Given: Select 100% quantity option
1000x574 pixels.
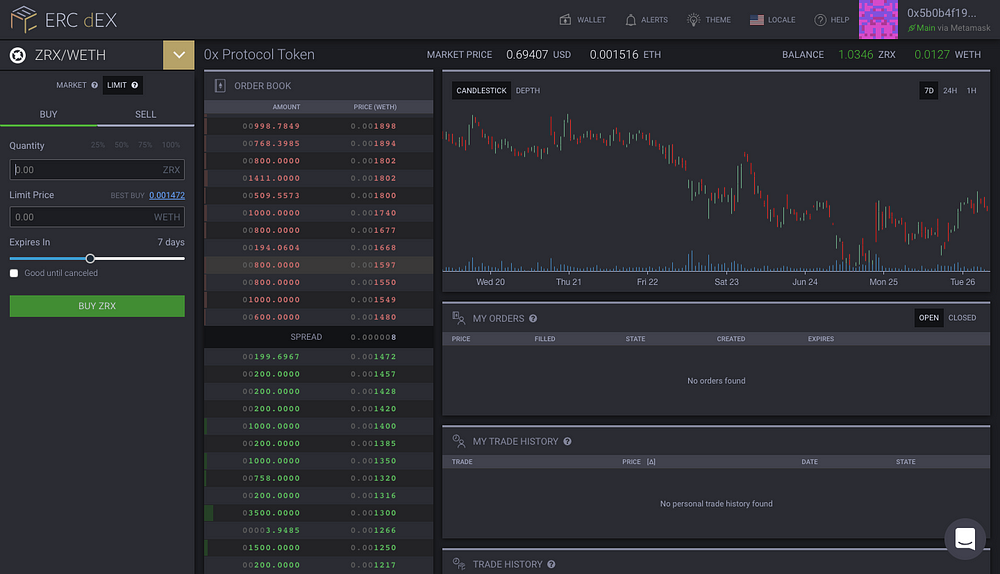Looking at the screenshot, I should (170, 145).
